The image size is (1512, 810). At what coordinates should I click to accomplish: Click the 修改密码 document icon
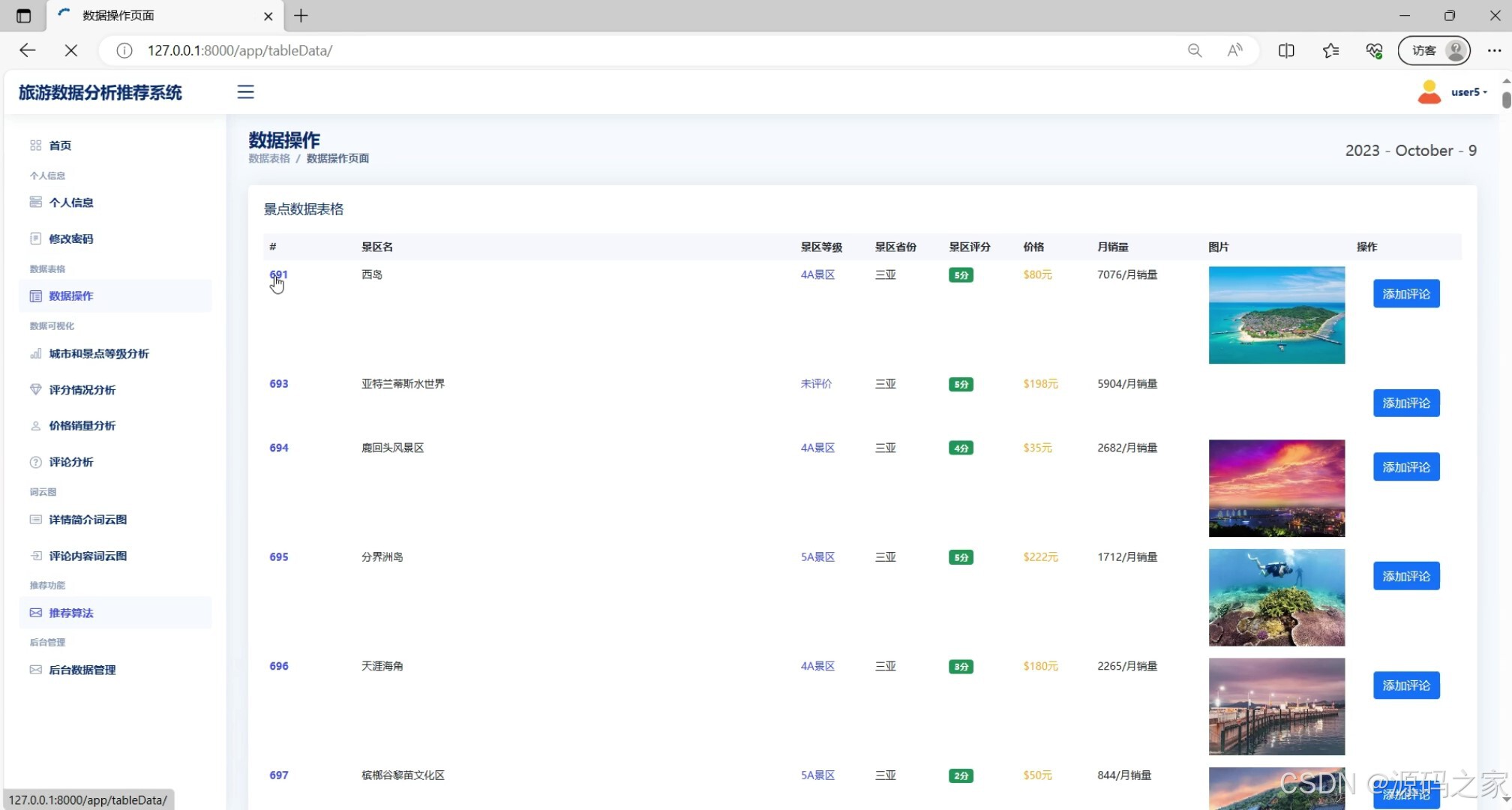coord(35,238)
